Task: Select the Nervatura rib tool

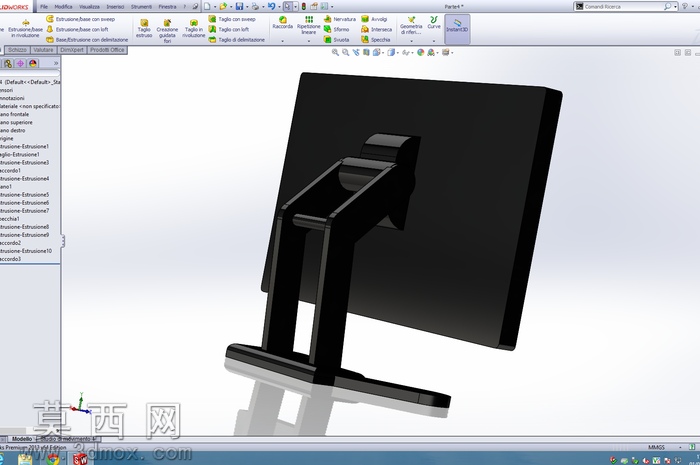Action: [x=340, y=19]
